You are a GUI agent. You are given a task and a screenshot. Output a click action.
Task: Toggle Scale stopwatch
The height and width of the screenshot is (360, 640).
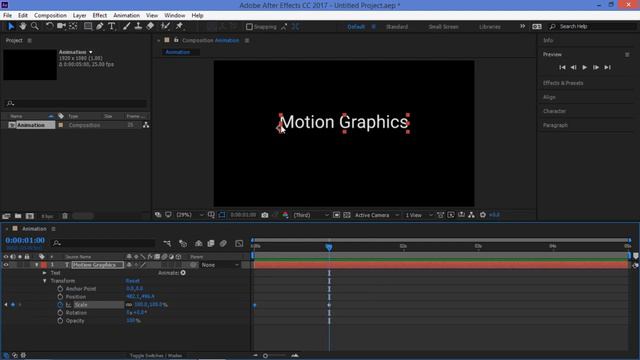click(60, 304)
